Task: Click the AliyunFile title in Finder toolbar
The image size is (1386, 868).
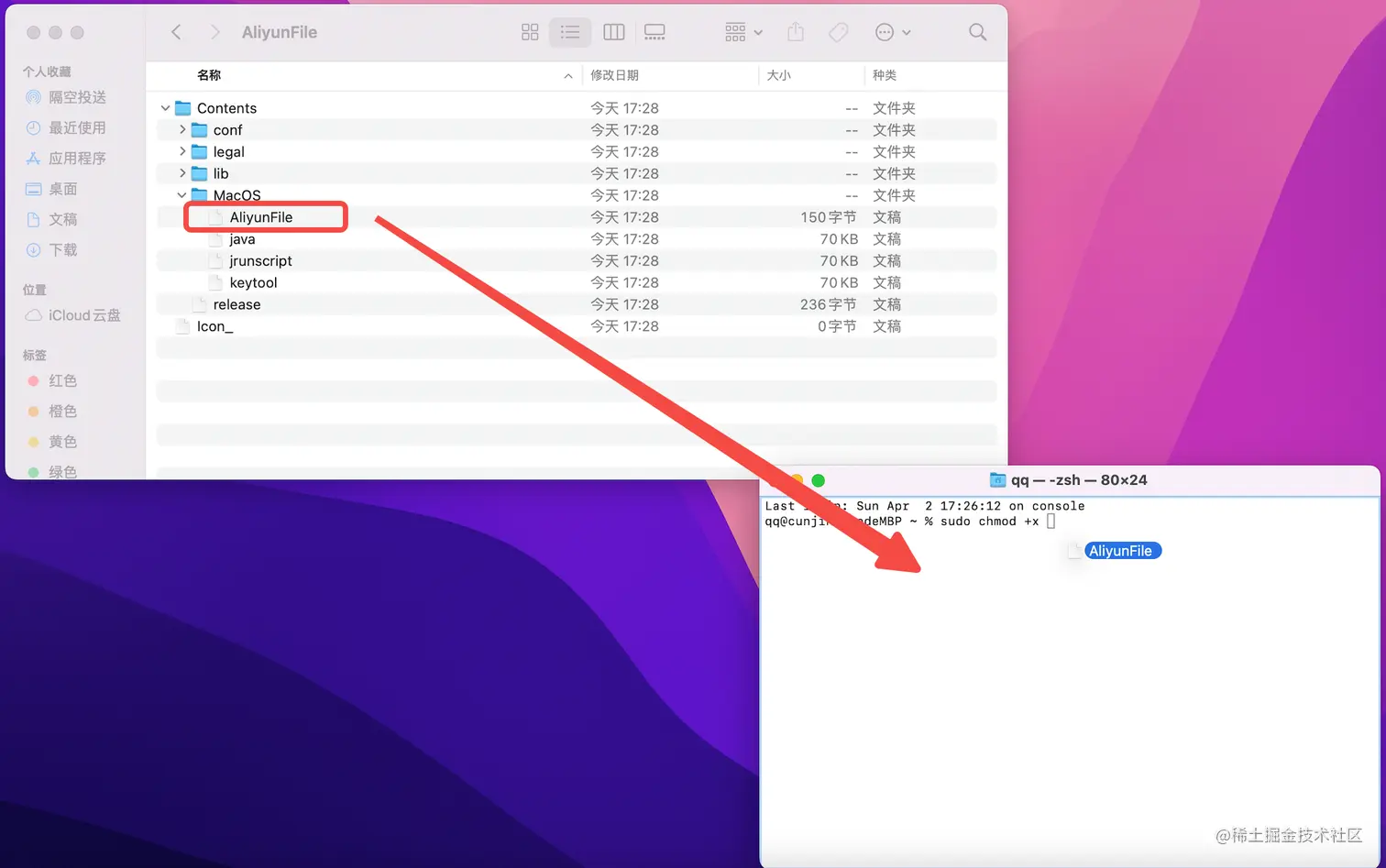Action: pos(280,32)
